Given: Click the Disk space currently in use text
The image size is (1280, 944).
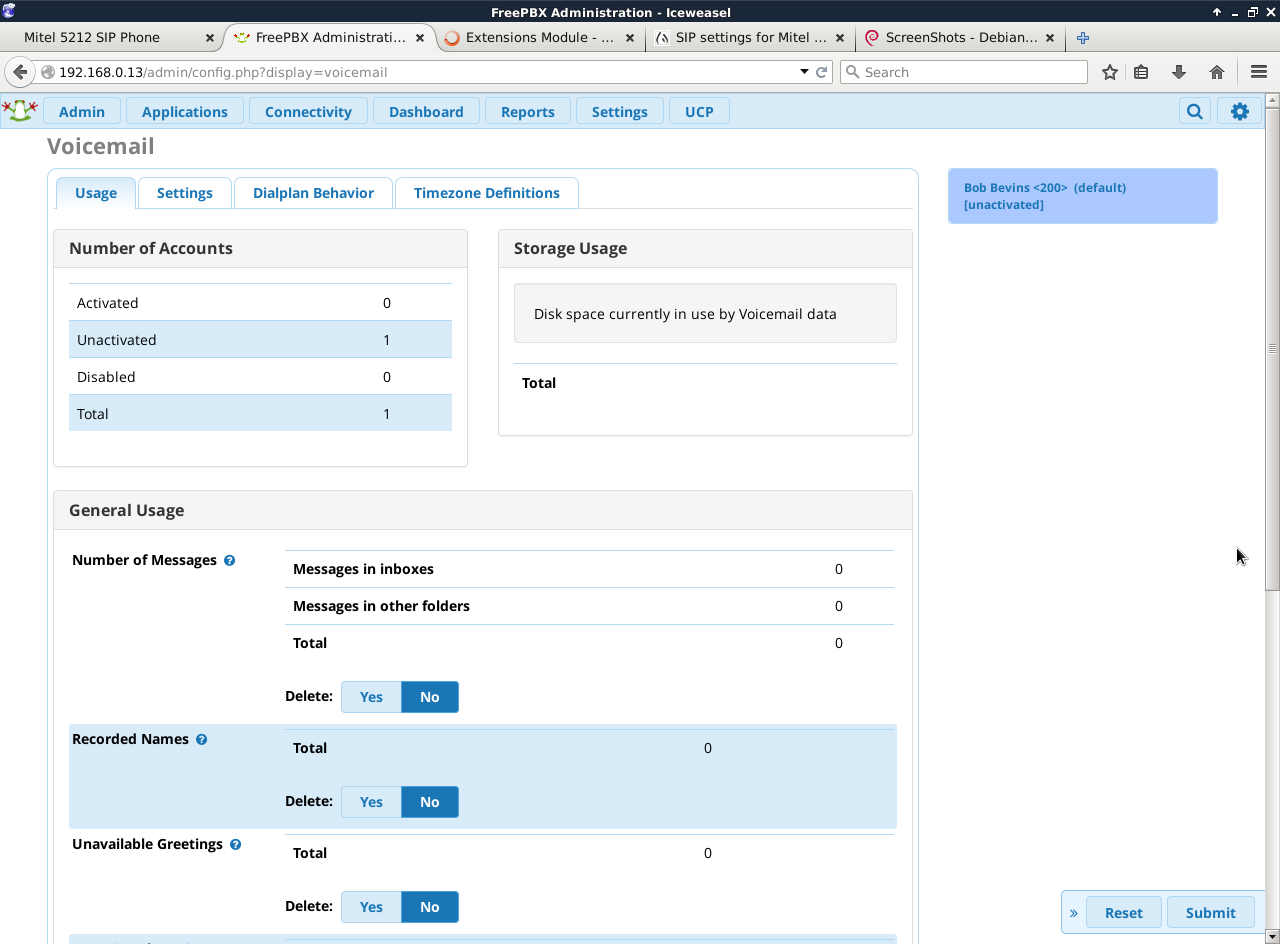Looking at the screenshot, I should (685, 314).
